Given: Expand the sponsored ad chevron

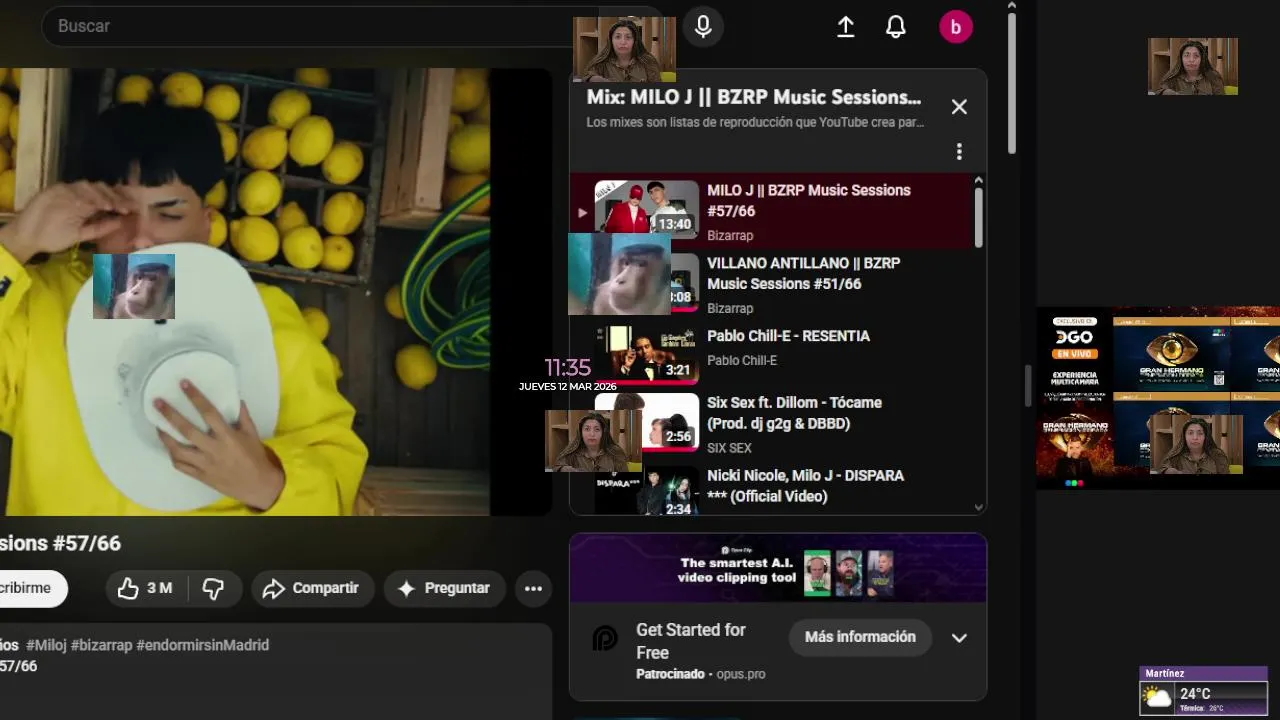Looking at the screenshot, I should click(959, 638).
